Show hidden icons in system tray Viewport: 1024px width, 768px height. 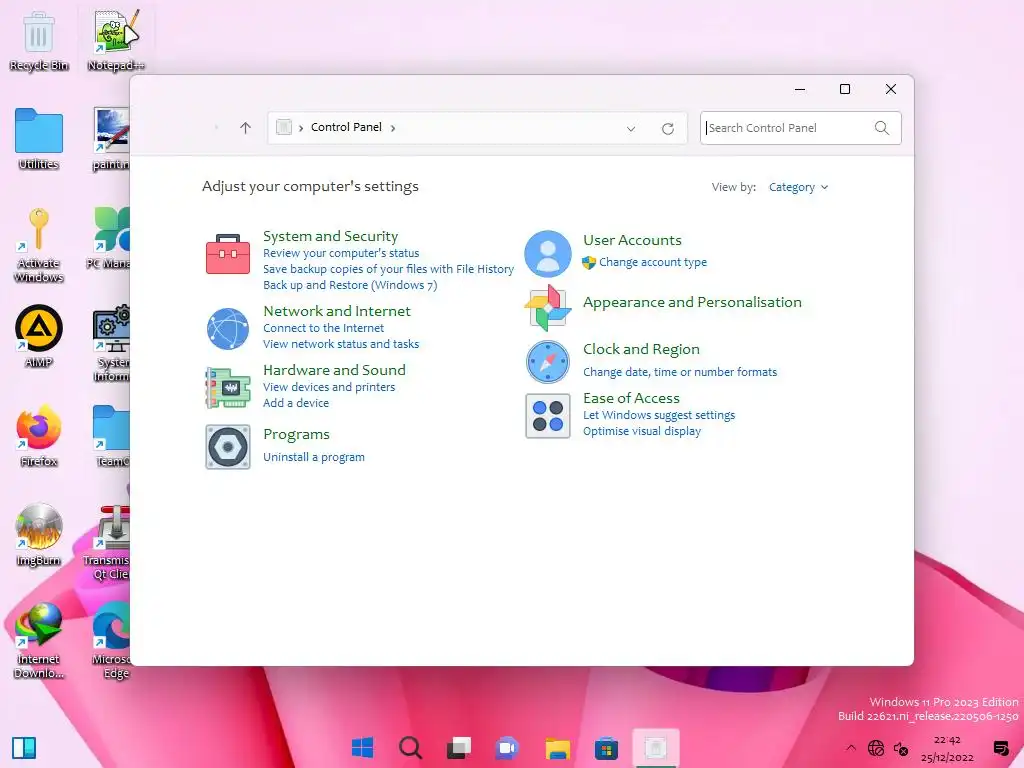click(850, 748)
